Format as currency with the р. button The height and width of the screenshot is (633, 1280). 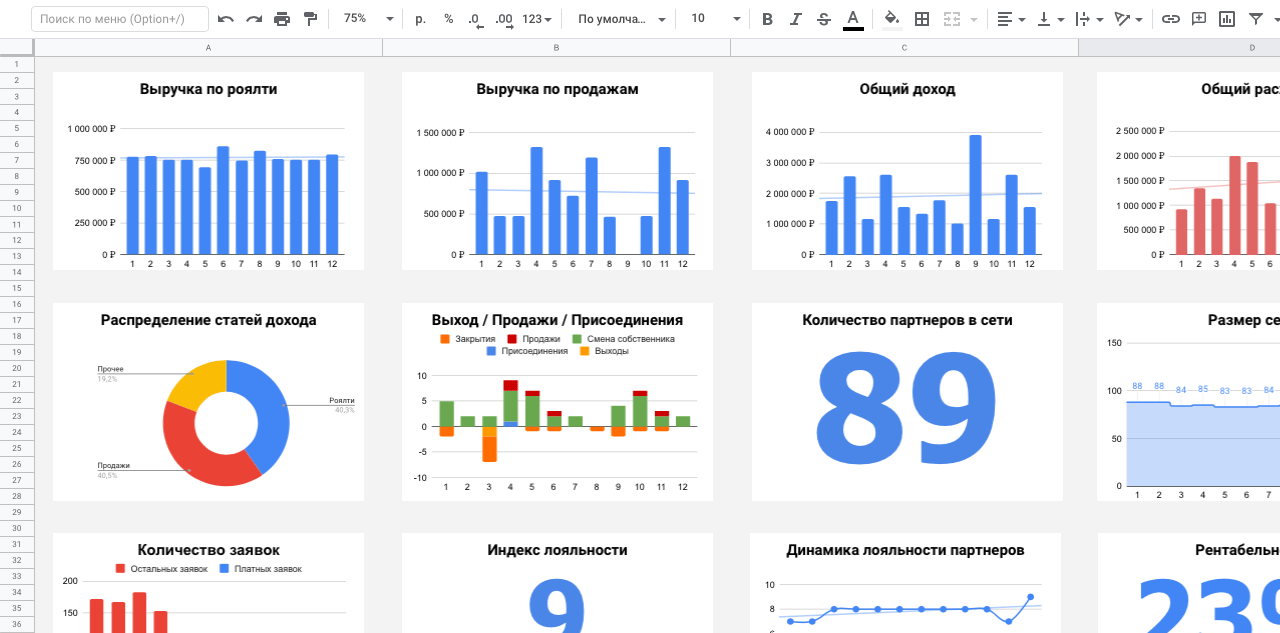click(420, 19)
